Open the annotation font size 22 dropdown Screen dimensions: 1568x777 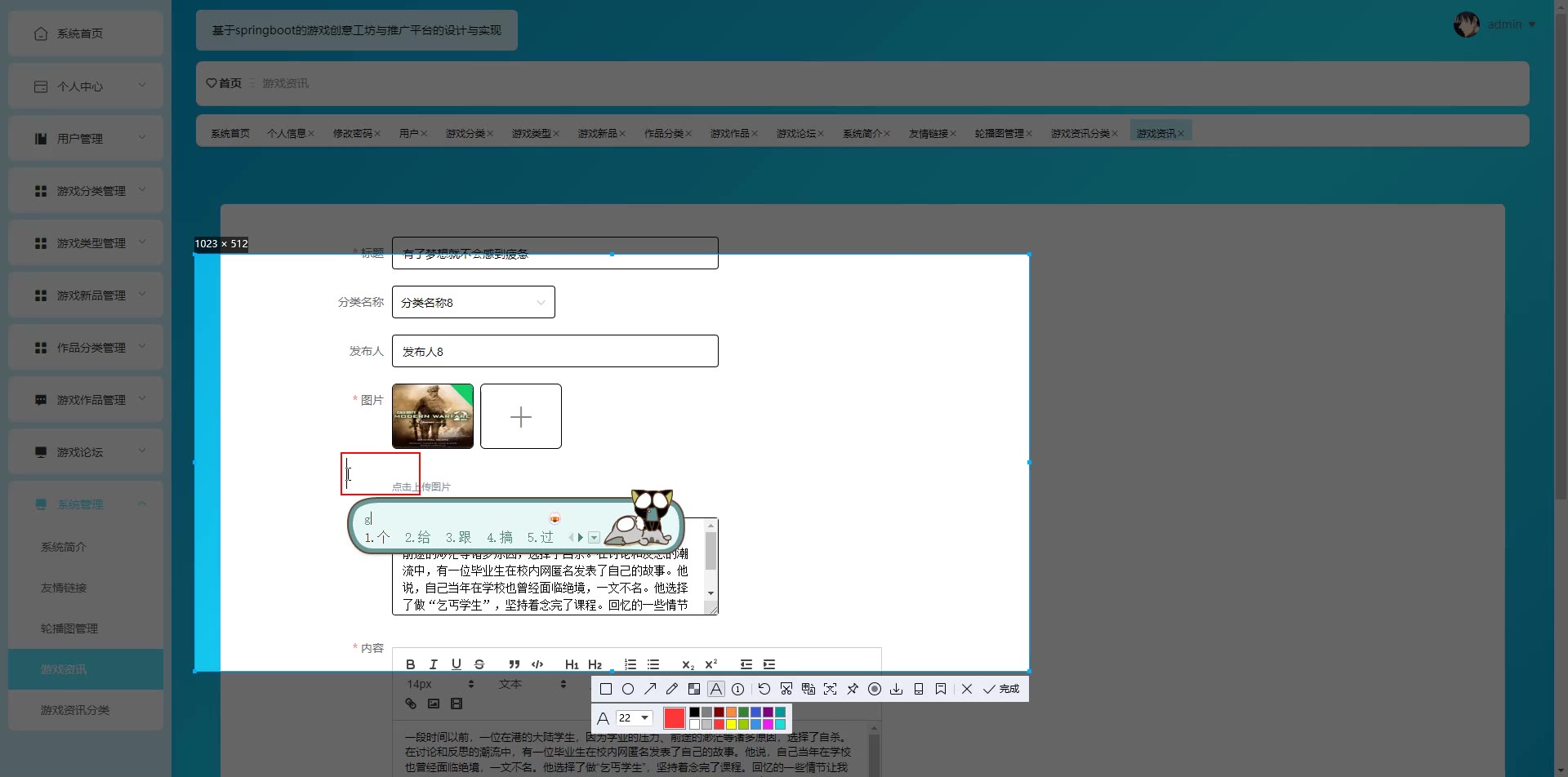click(x=635, y=718)
